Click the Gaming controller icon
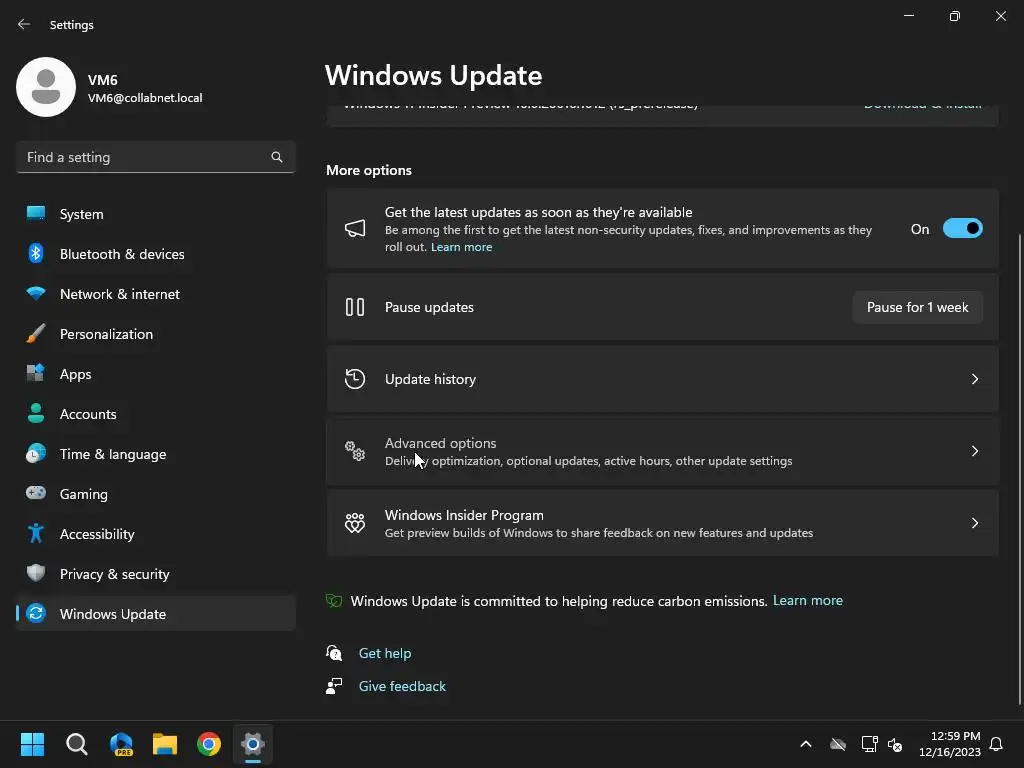The width and height of the screenshot is (1024, 768). (36, 493)
